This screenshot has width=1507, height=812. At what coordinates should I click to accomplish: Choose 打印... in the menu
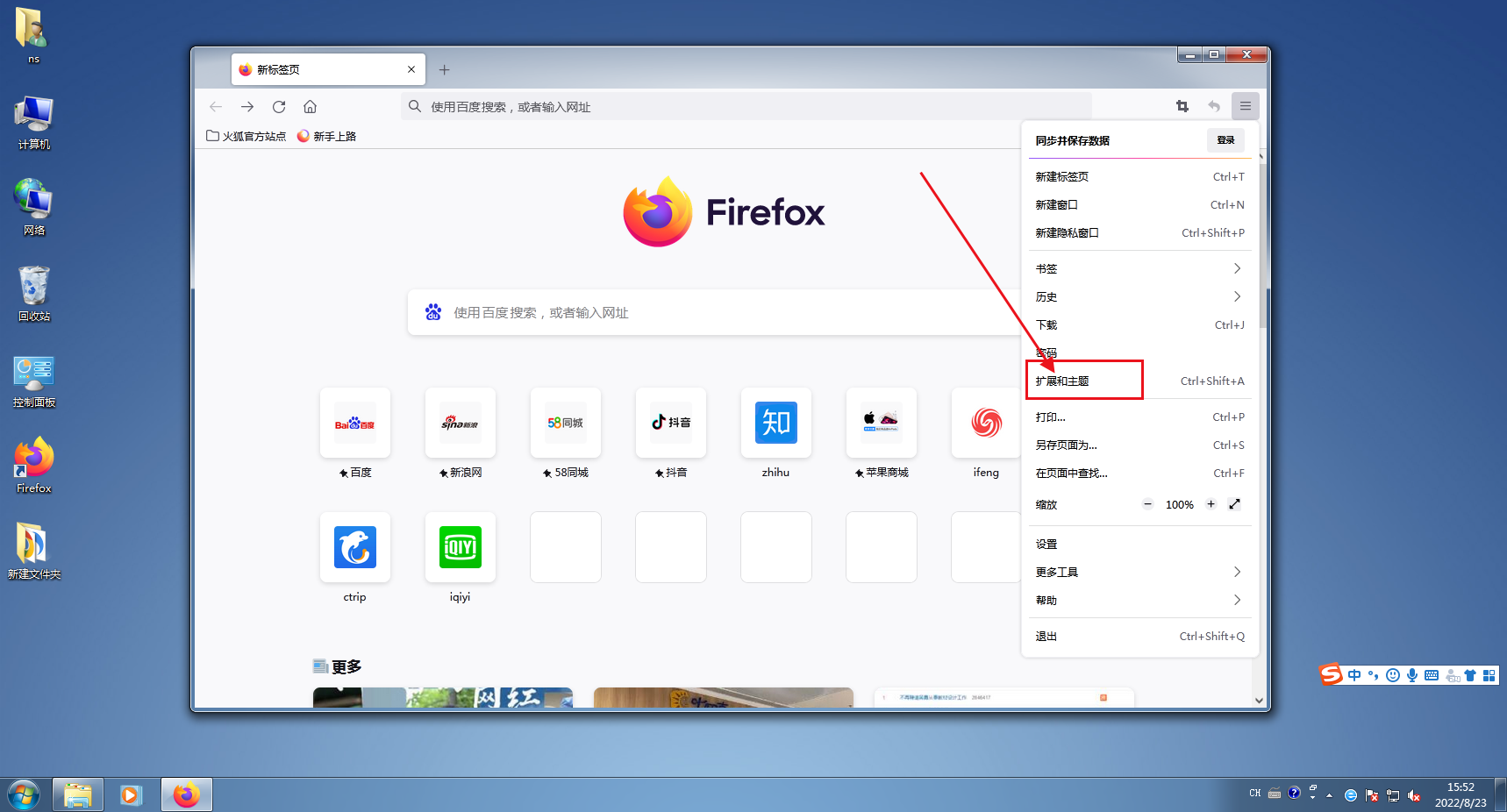click(x=1140, y=417)
